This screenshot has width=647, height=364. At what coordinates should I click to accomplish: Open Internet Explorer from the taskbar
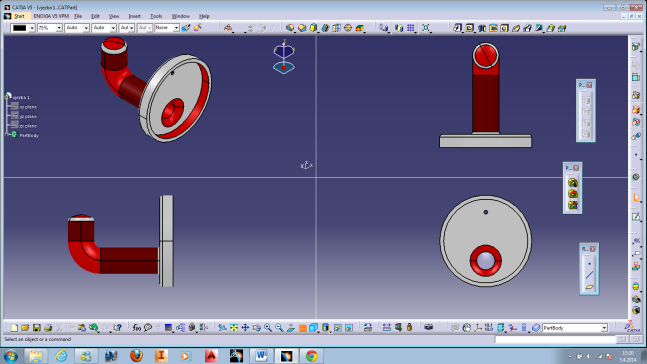pos(61,356)
